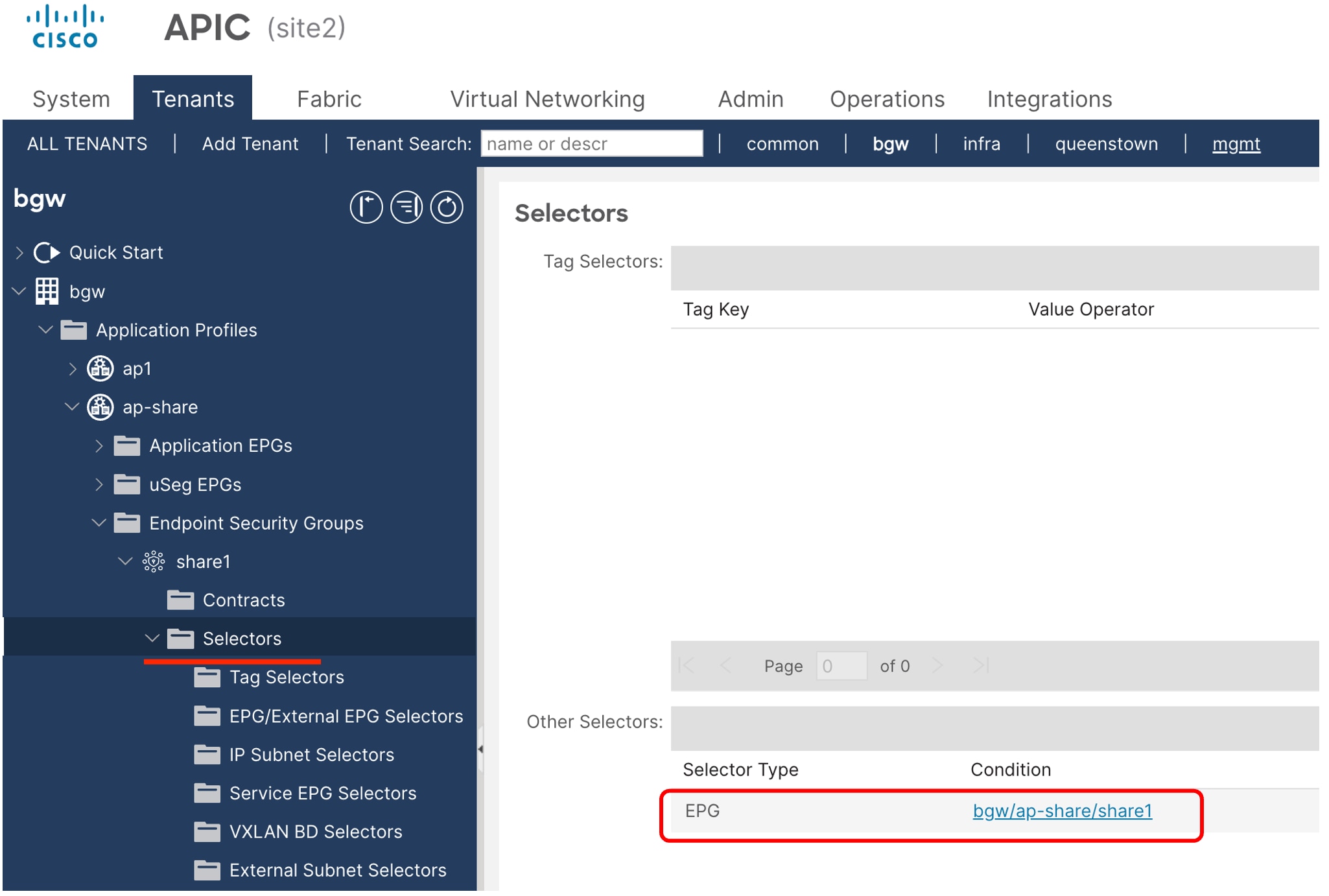Select the VXLAN BD Selectors tree item
Screen dimensions: 1329x896
point(316,832)
